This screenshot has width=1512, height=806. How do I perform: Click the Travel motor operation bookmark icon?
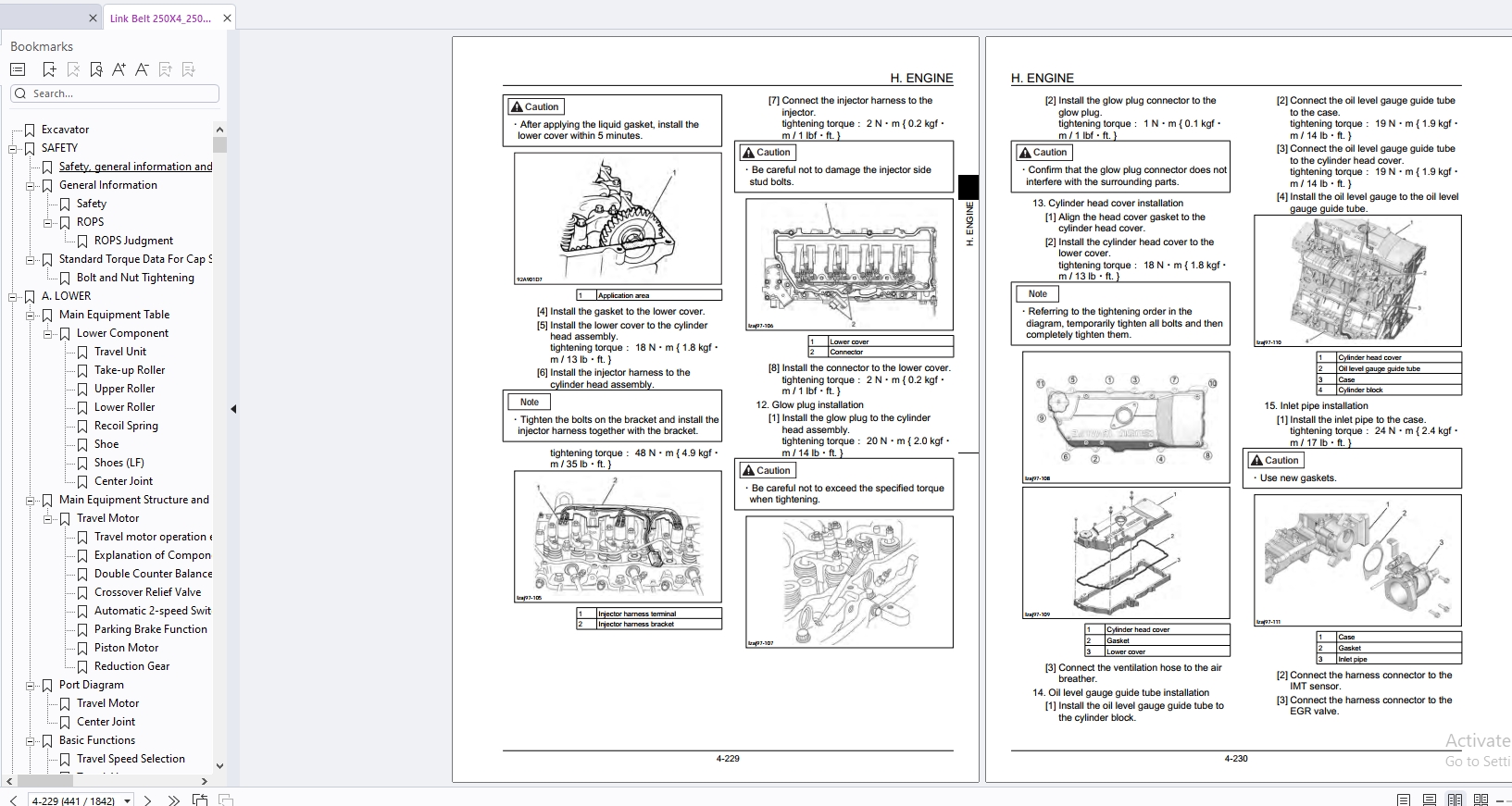(x=82, y=538)
